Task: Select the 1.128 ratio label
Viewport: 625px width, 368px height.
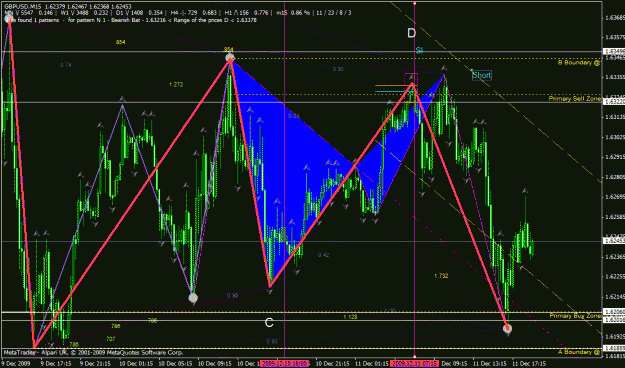Action: (350, 317)
